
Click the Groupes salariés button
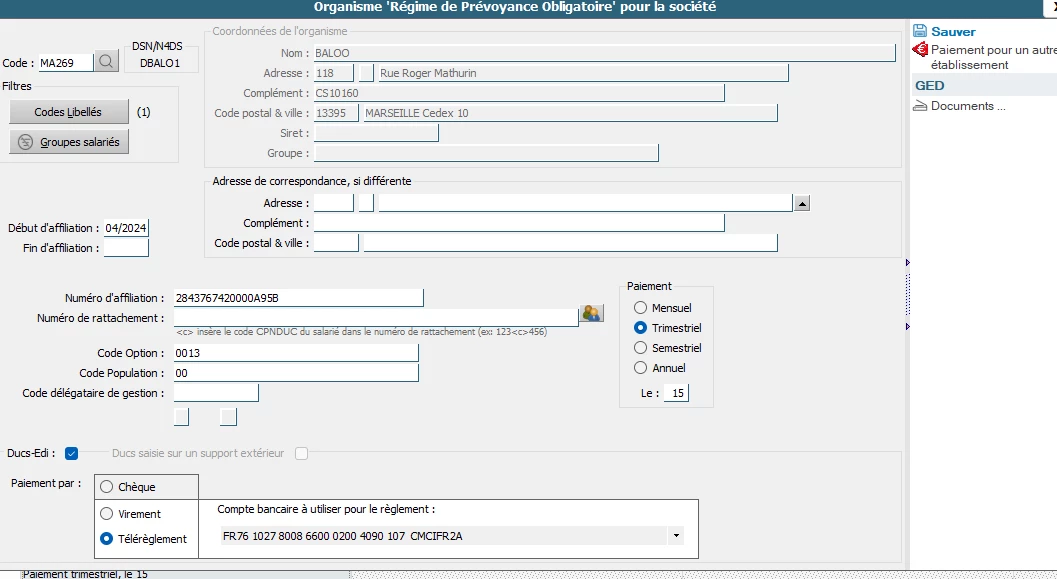[69, 142]
